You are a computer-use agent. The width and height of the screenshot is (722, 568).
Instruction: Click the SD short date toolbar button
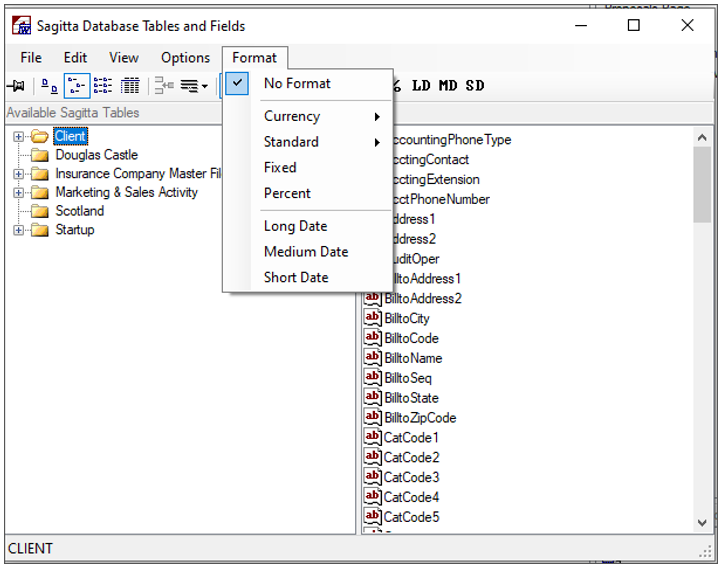coord(474,86)
